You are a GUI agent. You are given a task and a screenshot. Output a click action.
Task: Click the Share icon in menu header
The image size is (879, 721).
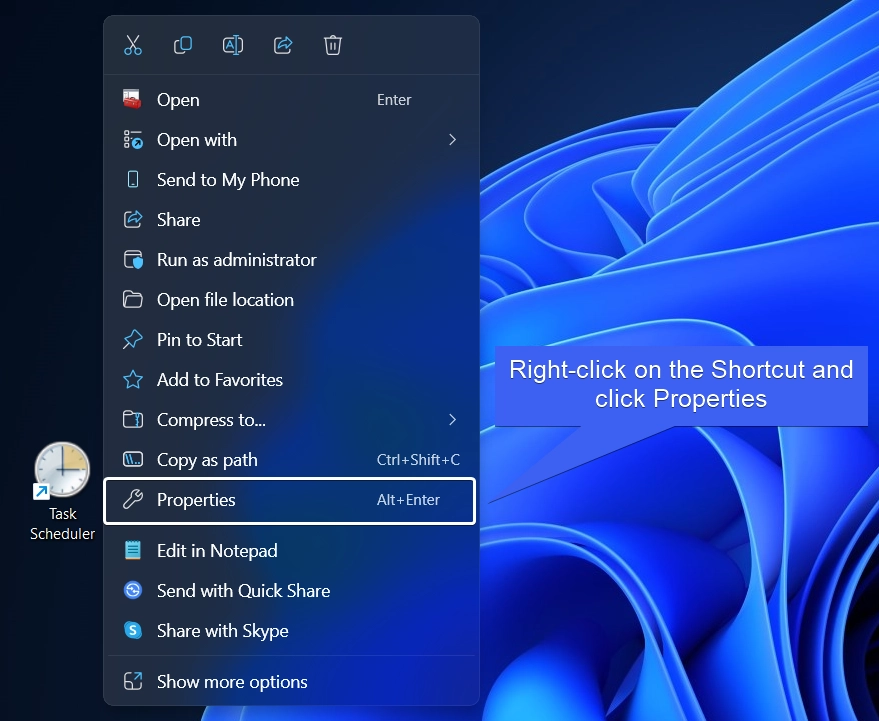coord(283,45)
